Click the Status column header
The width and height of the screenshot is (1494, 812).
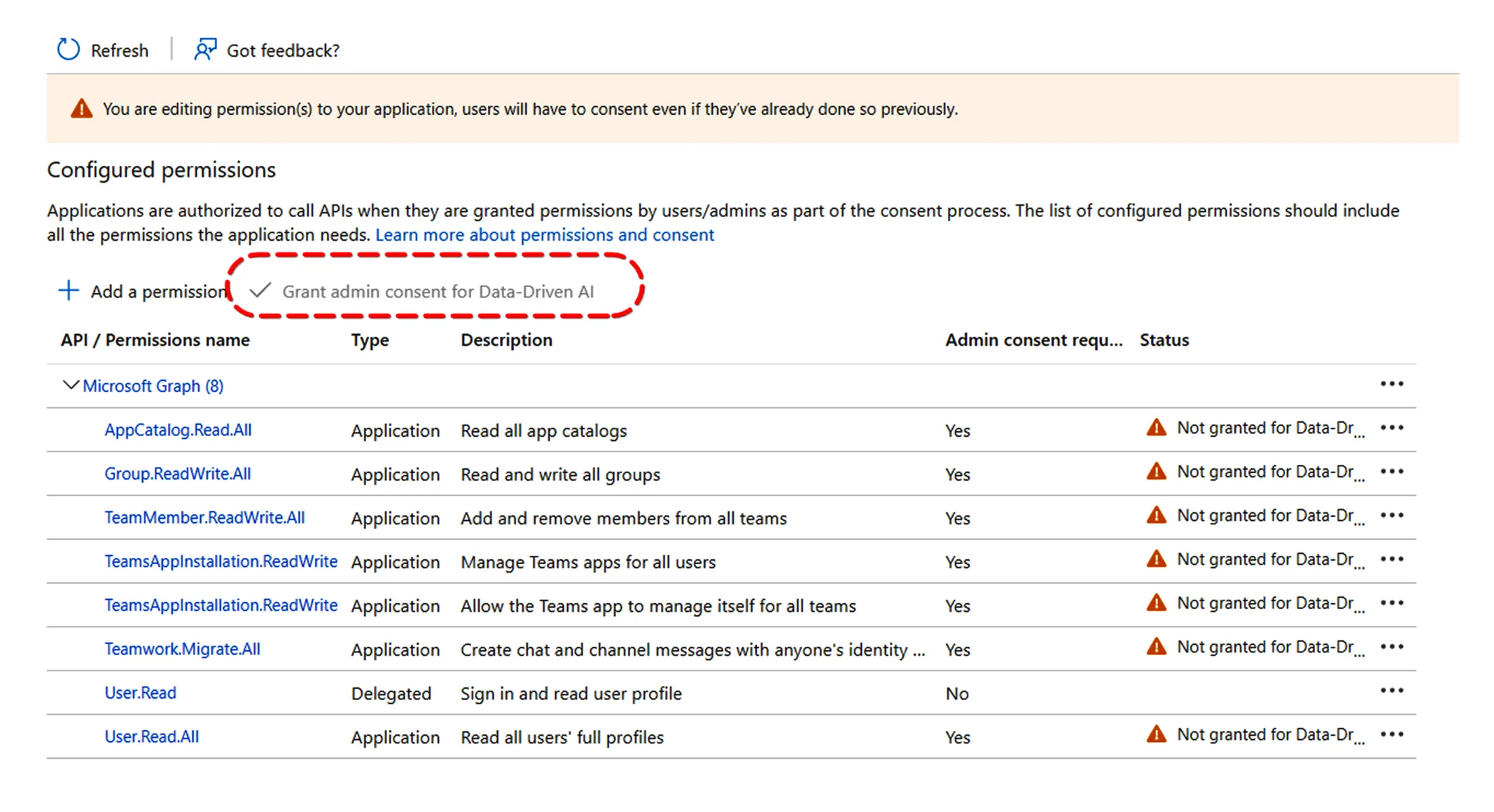click(1164, 339)
